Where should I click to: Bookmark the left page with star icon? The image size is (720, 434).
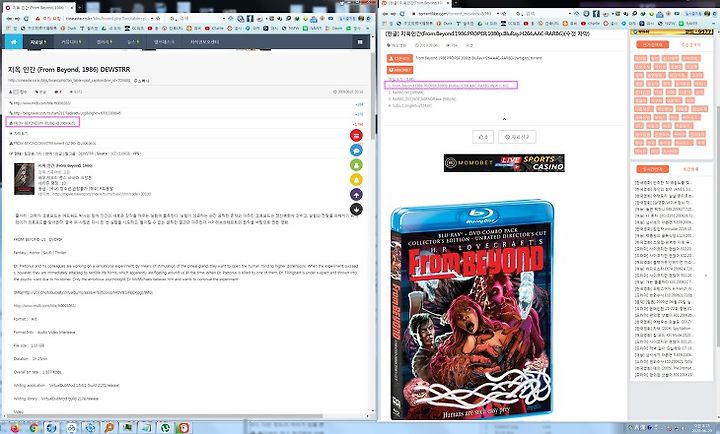coord(158,18)
